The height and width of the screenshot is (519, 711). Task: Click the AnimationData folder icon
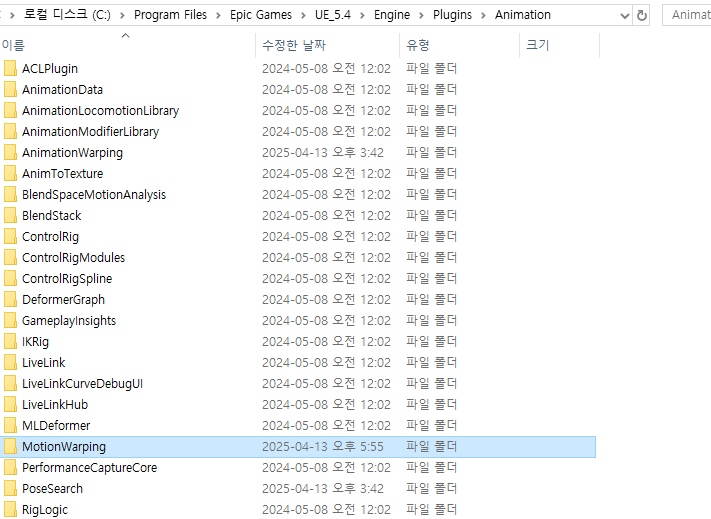pos(10,89)
